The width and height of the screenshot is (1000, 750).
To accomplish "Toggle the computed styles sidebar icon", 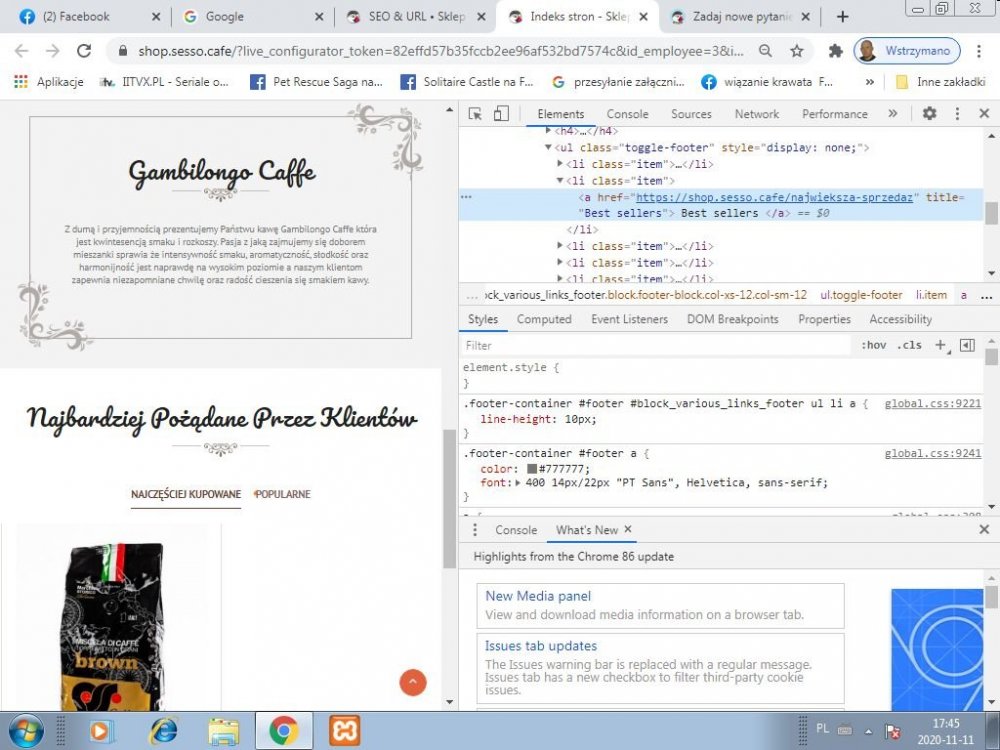I will coord(967,345).
